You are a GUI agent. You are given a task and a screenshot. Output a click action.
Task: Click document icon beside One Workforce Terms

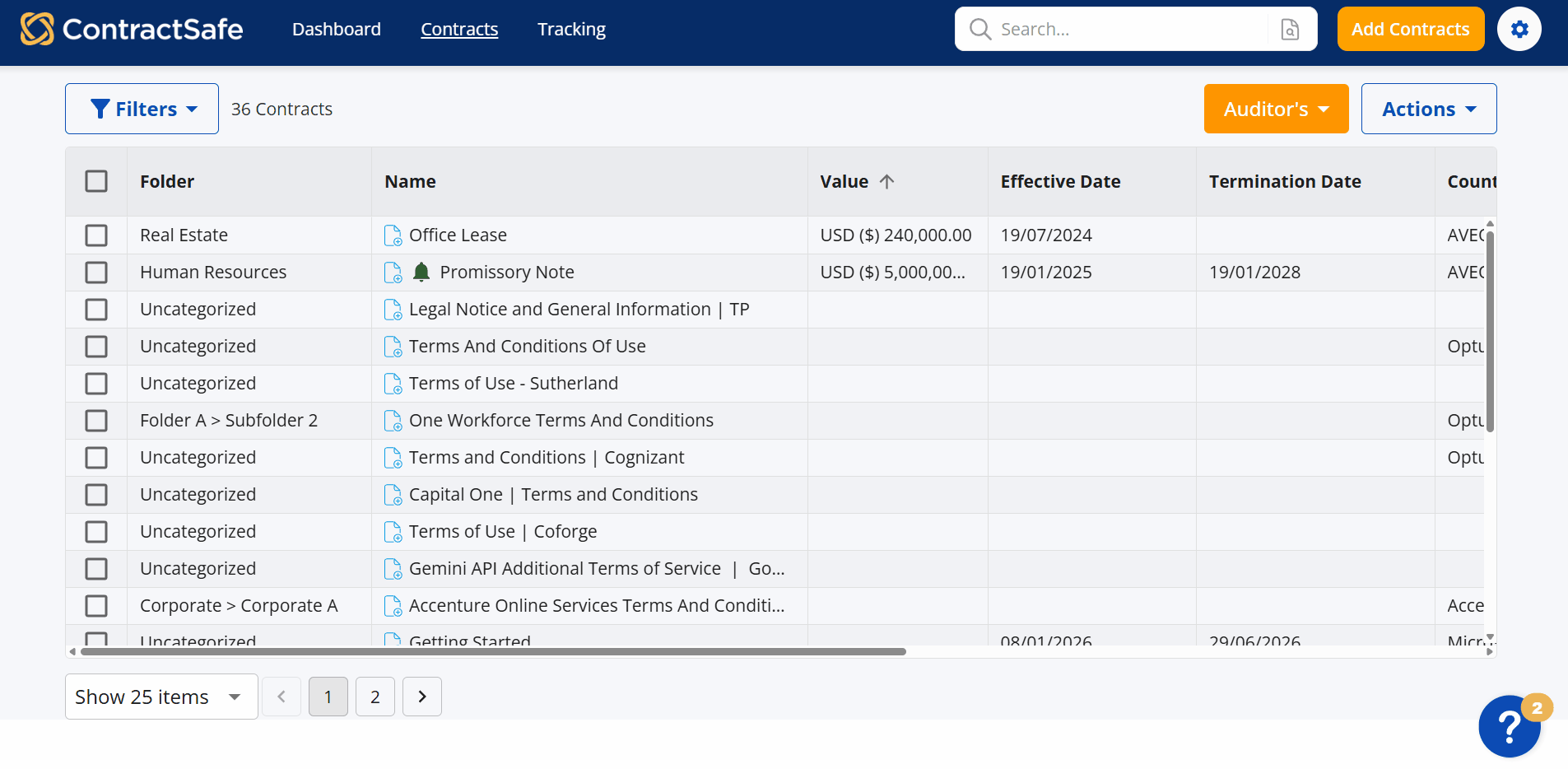pyautogui.click(x=393, y=421)
